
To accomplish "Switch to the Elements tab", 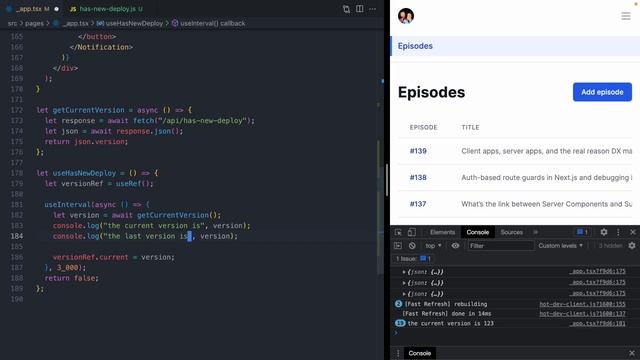I will click(442, 232).
